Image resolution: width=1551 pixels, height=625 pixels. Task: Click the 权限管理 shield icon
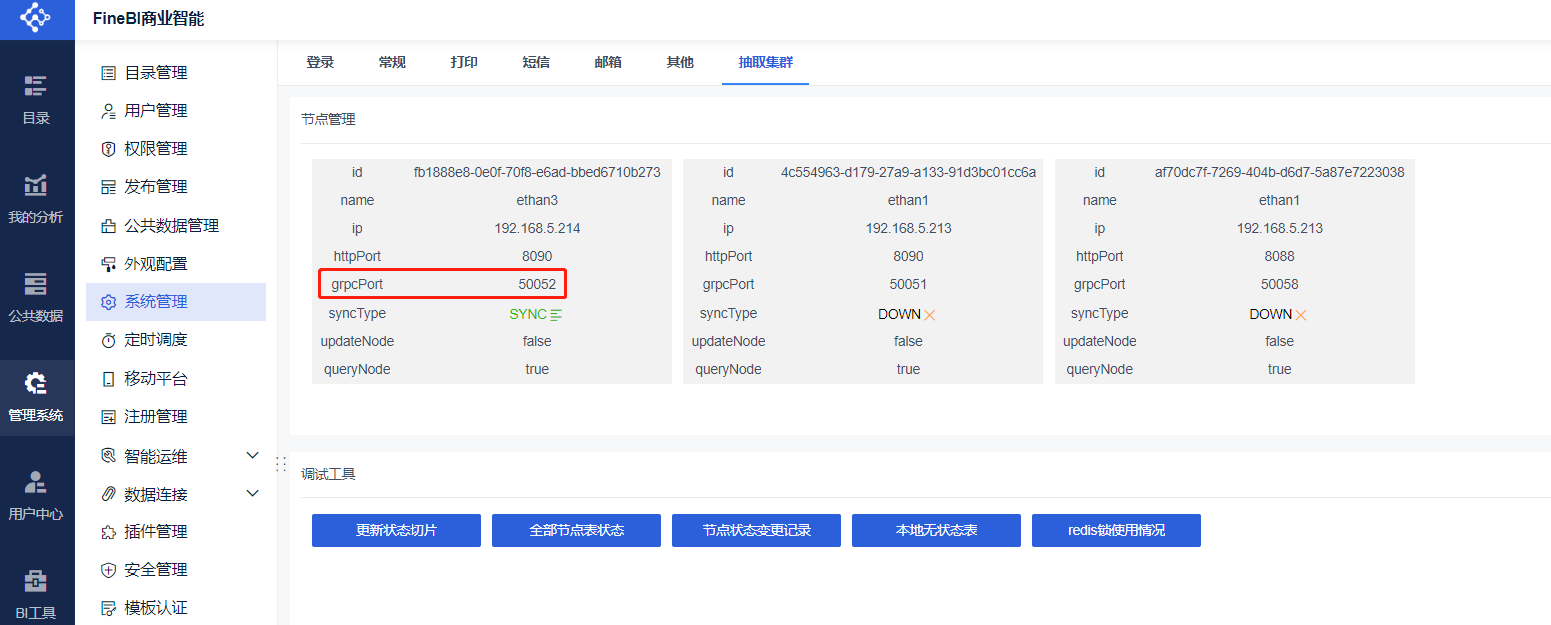tap(109, 149)
